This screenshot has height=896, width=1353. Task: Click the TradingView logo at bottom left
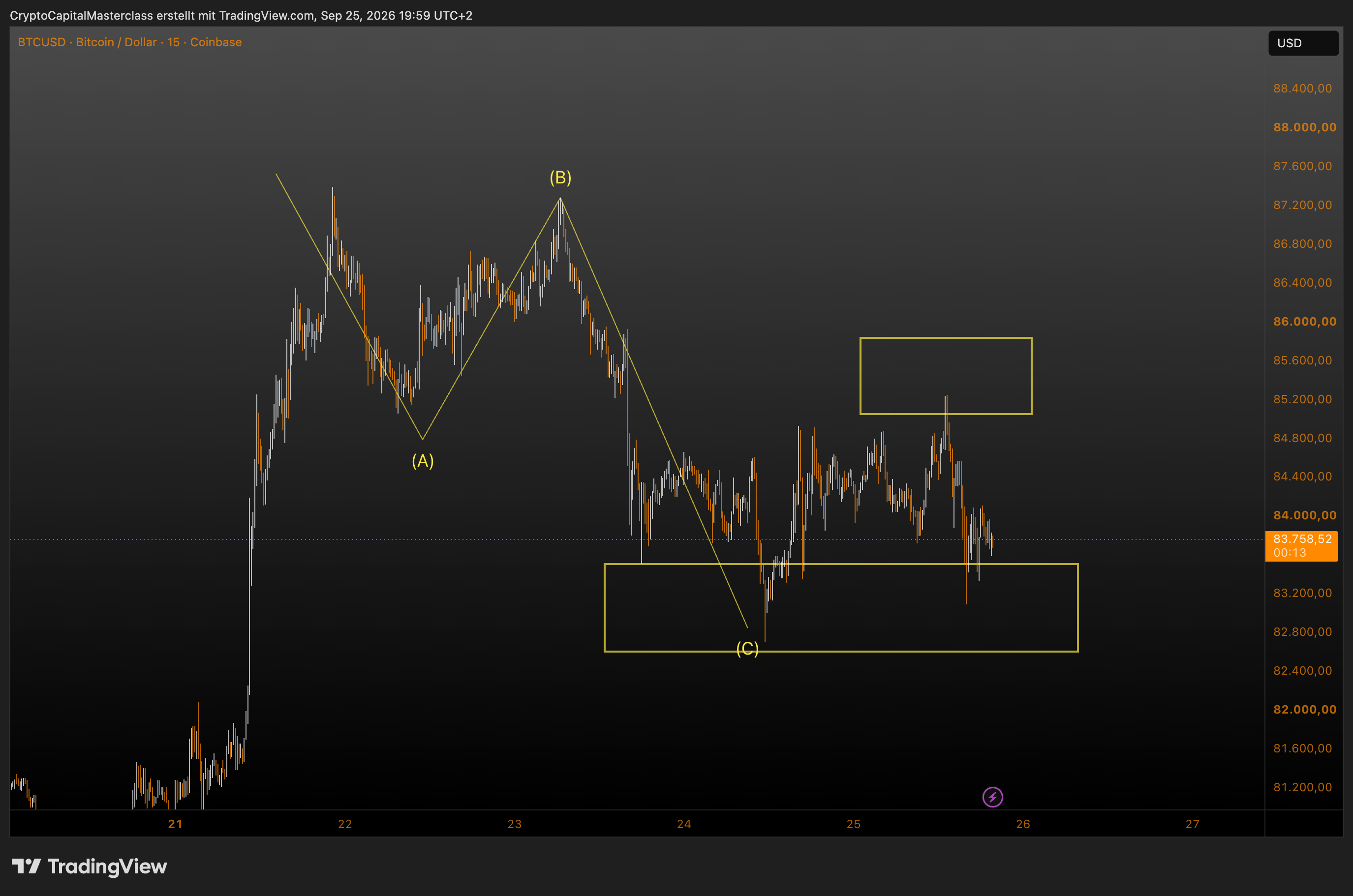pyautogui.click(x=90, y=866)
